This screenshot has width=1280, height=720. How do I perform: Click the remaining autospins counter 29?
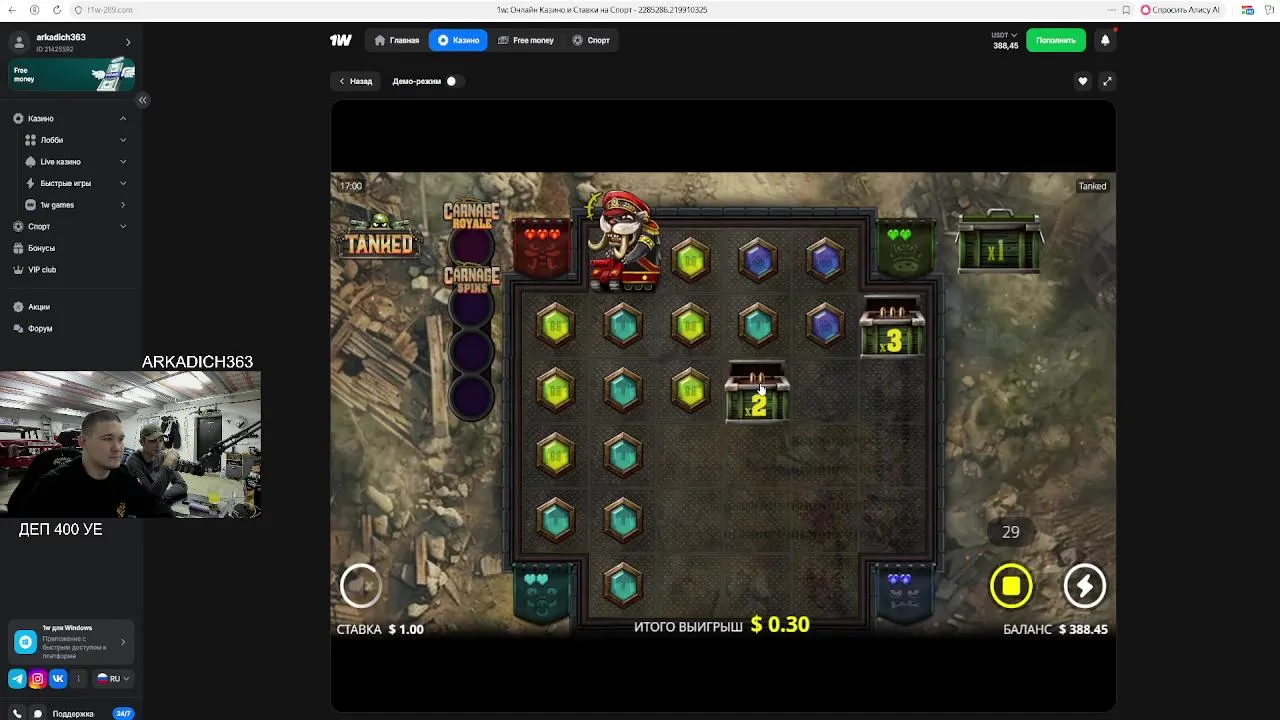[1011, 532]
